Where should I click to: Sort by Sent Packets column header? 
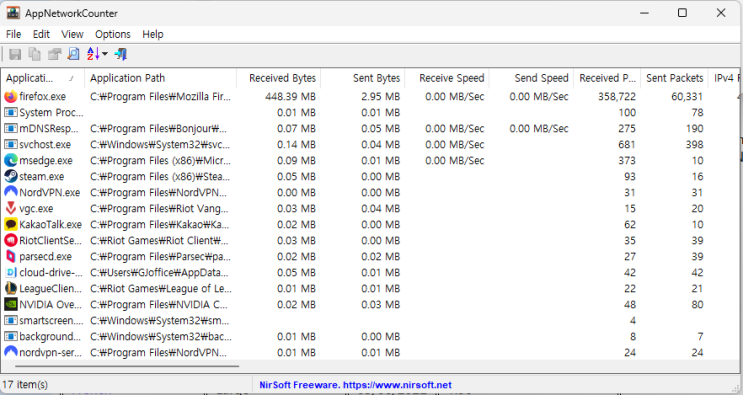click(x=674, y=78)
